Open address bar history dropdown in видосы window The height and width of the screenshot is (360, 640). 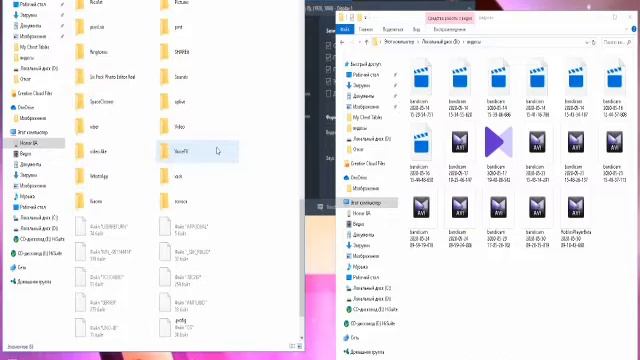click(x=587, y=42)
